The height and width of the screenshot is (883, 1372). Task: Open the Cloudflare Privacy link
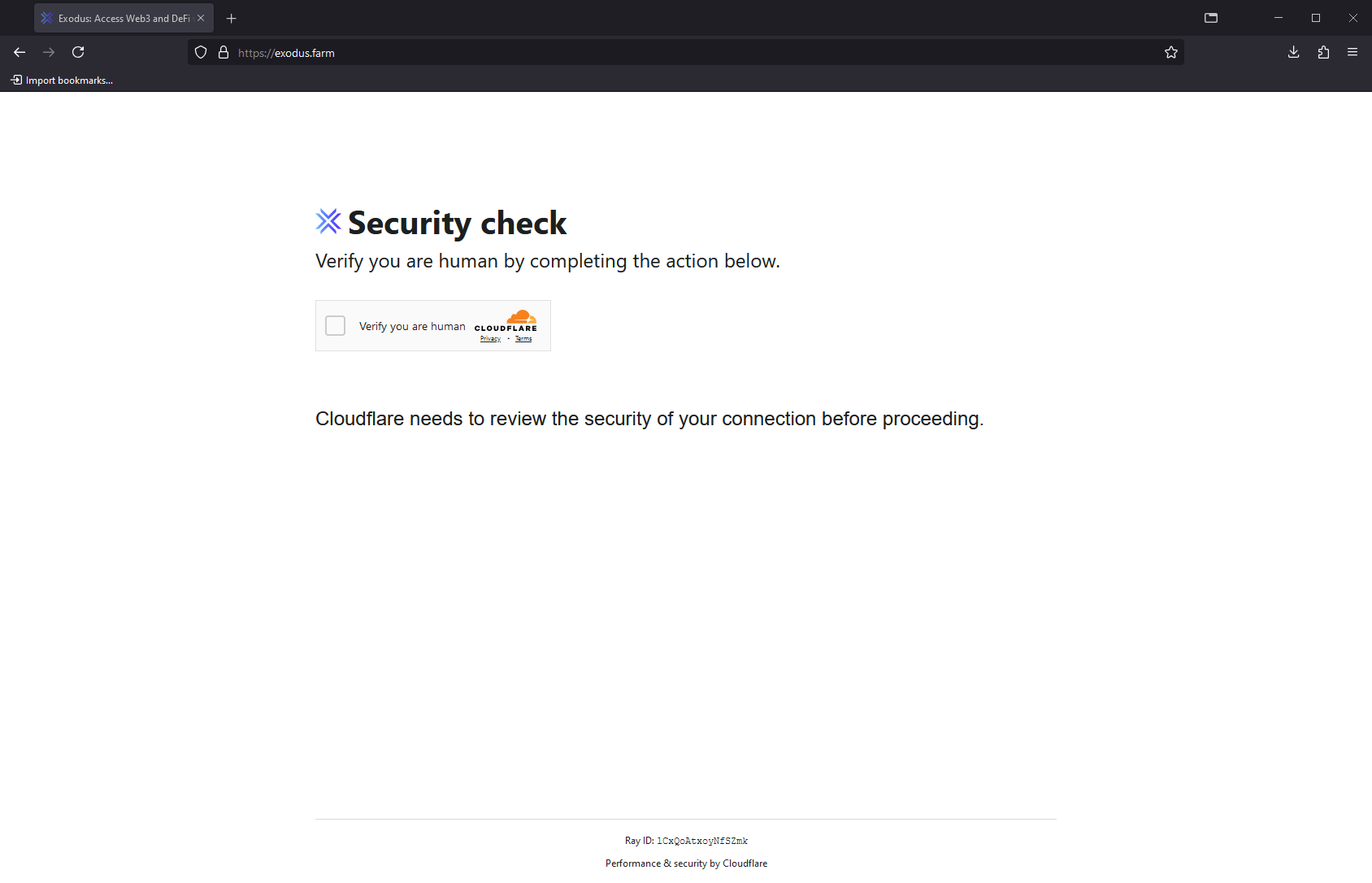[x=490, y=339]
